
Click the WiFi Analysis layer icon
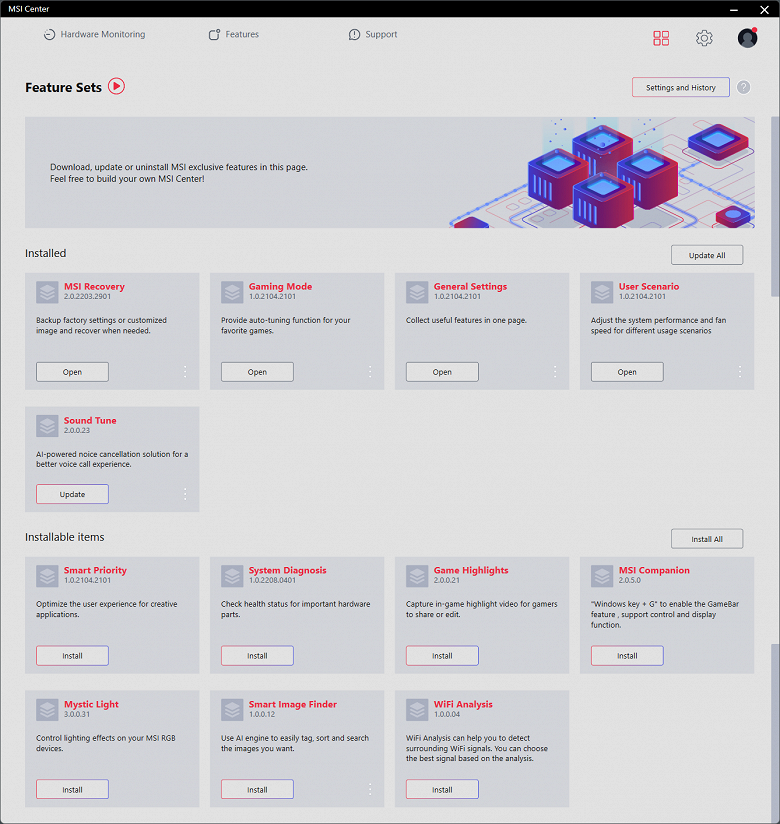(x=417, y=710)
